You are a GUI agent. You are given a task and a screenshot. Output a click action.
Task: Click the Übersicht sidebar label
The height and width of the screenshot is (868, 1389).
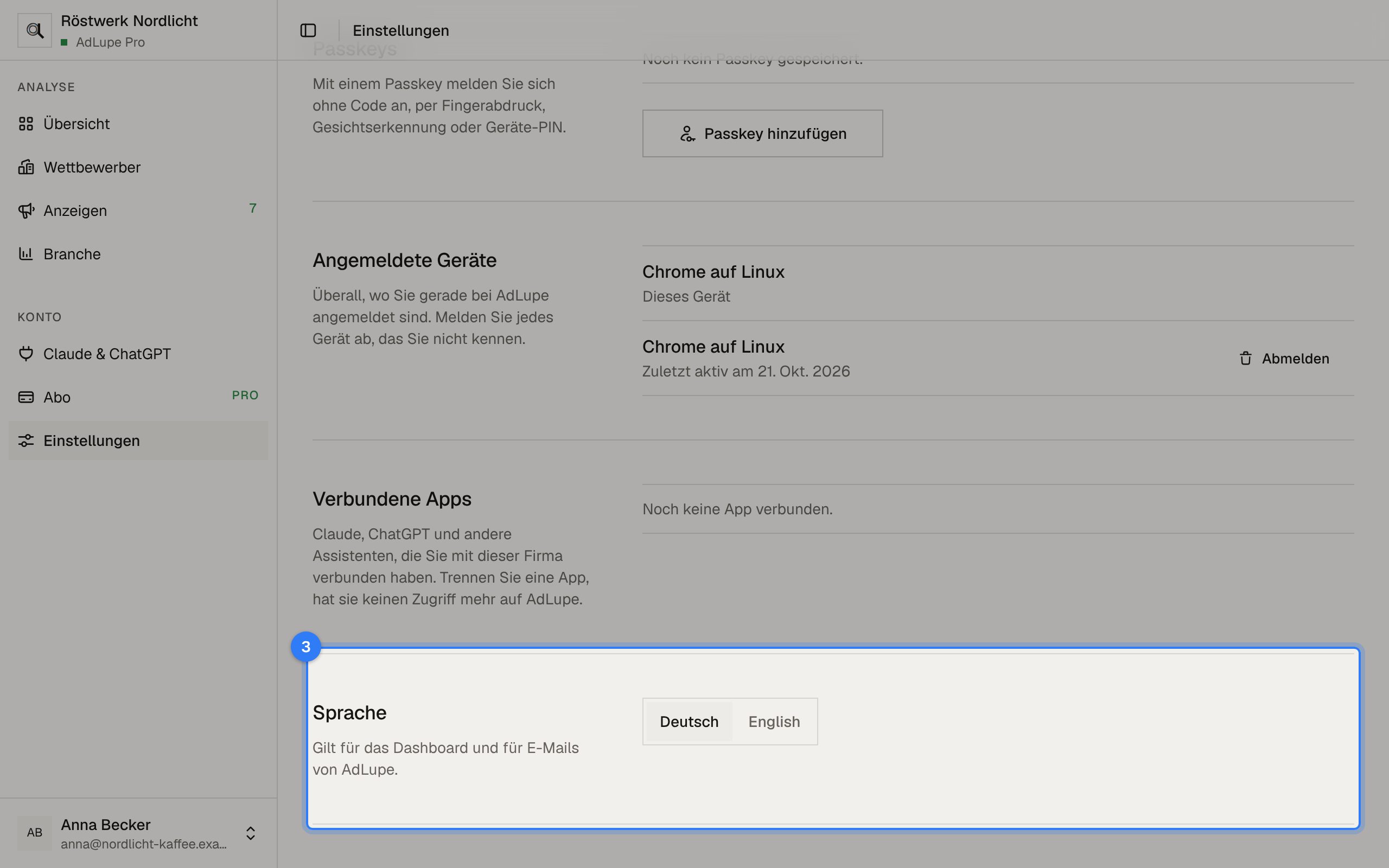tap(77, 124)
